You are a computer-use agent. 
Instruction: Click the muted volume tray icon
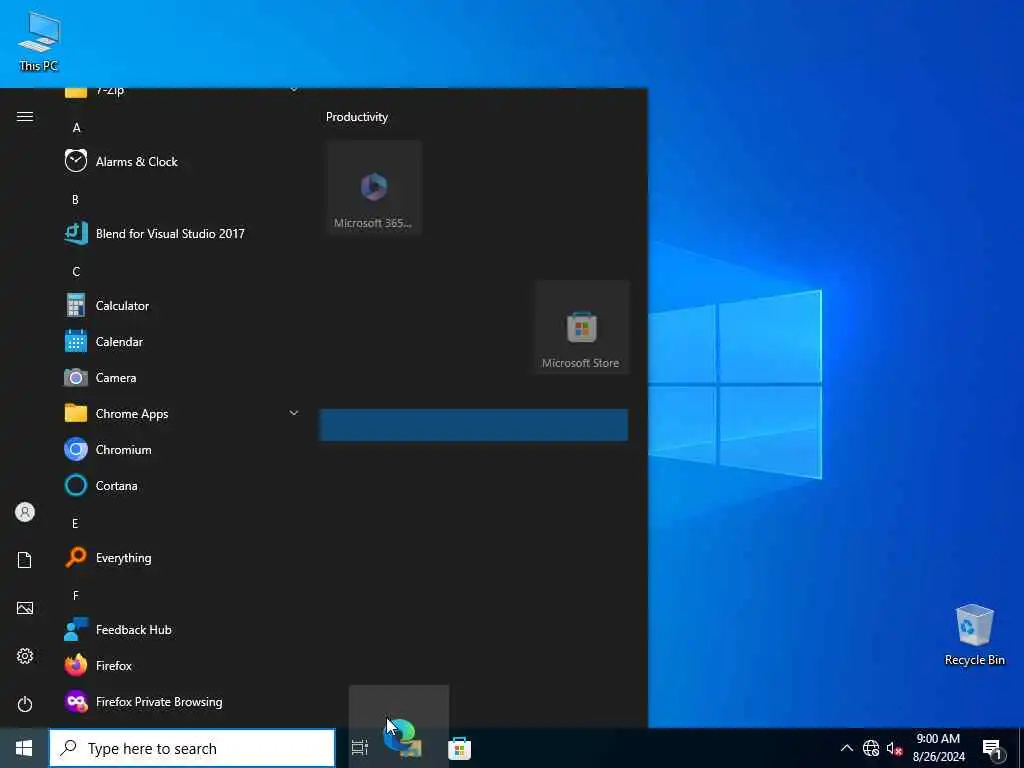[894, 748]
